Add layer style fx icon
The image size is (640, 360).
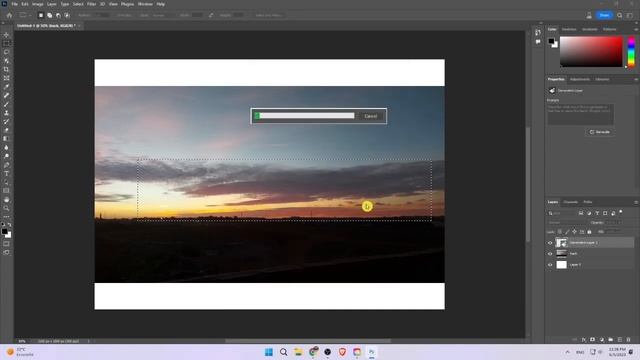(583, 340)
